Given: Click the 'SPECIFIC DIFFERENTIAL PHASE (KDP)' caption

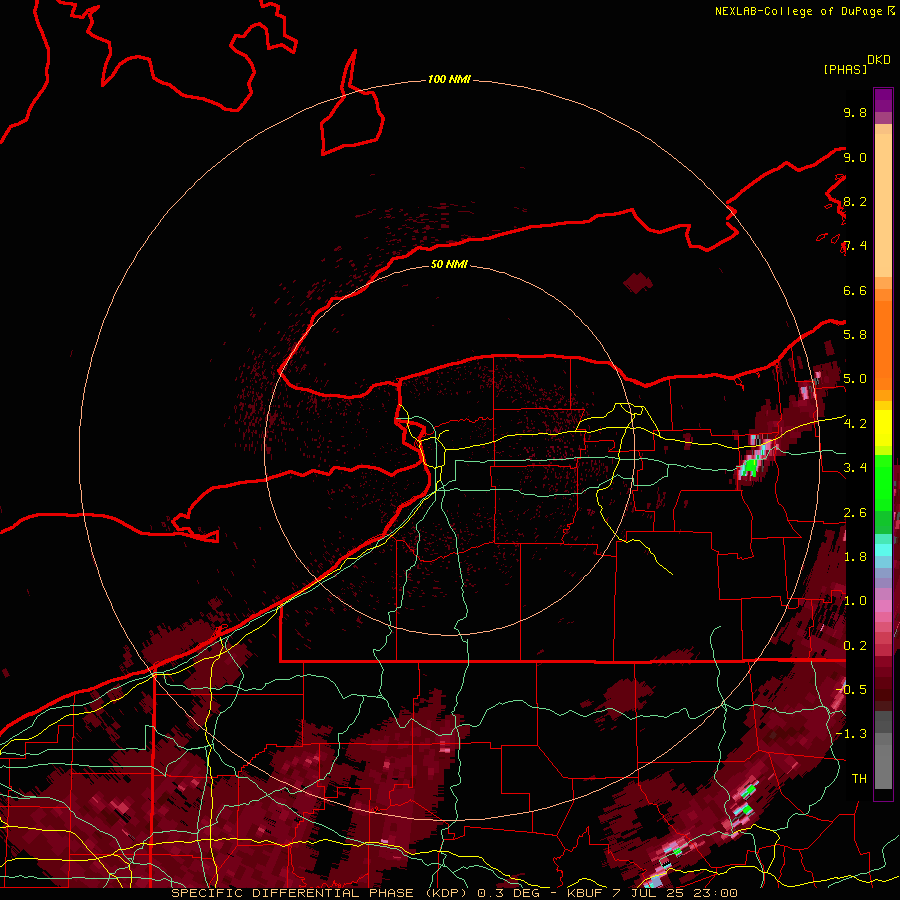Looking at the screenshot, I should tap(319, 893).
